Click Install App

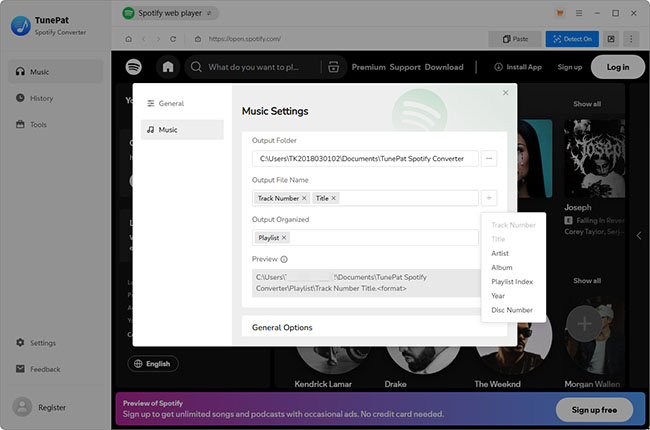pyautogui.click(x=518, y=67)
